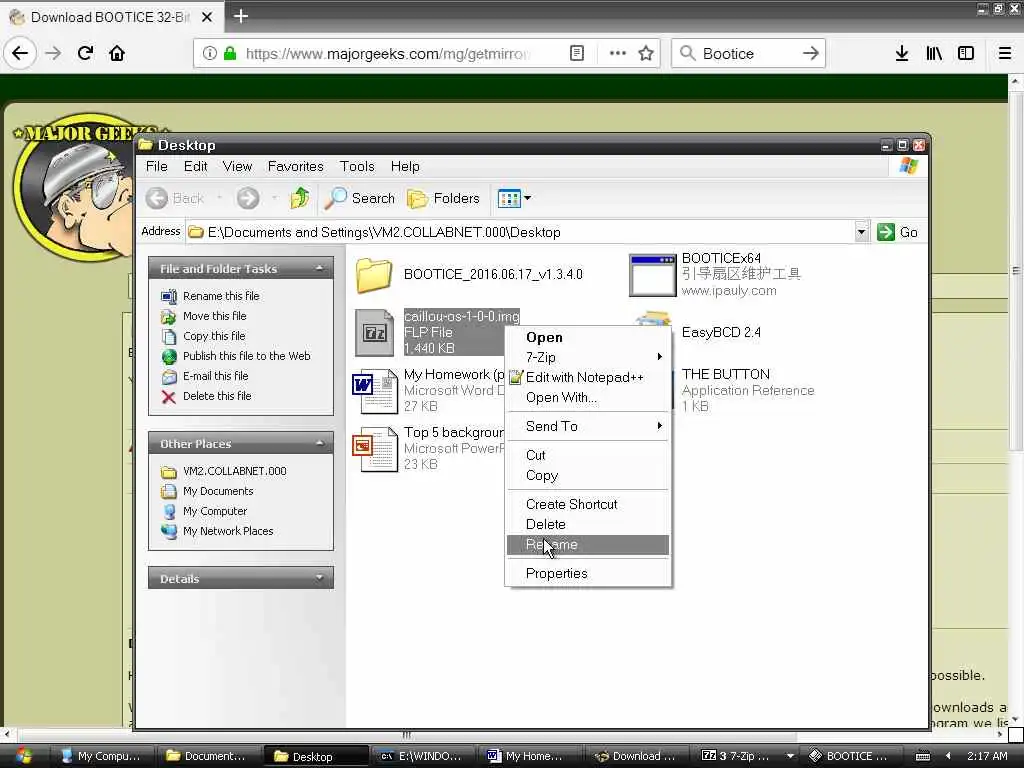
Task: Choose Rename in context menu
Action: [588, 545]
